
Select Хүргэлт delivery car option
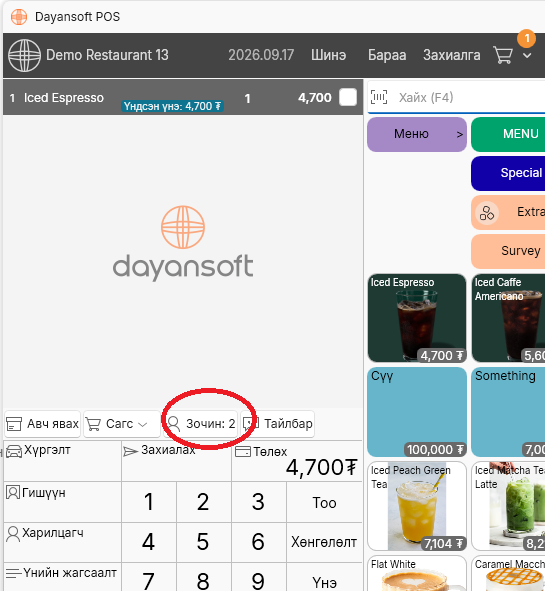coord(63,461)
